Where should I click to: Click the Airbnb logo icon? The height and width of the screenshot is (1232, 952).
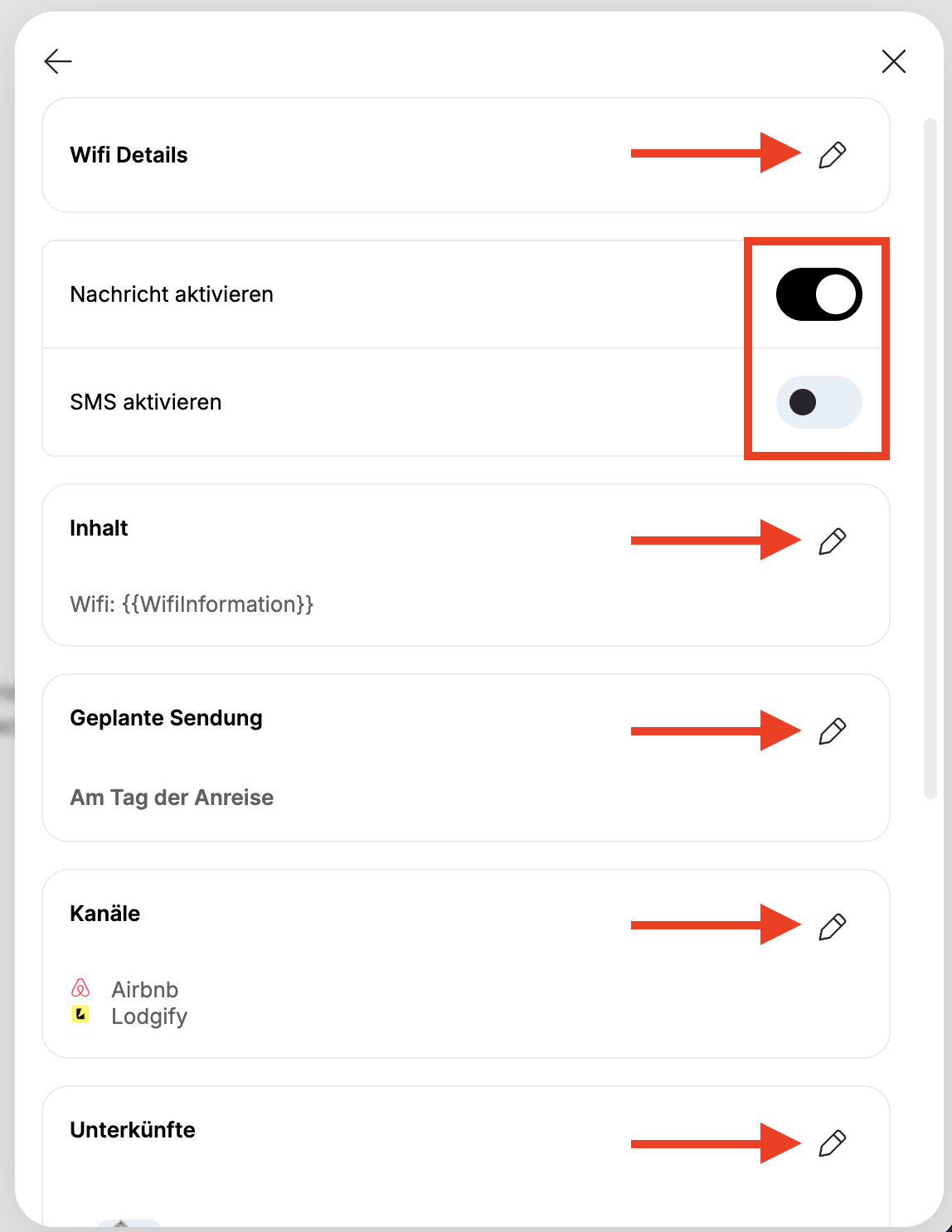click(x=80, y=988)
